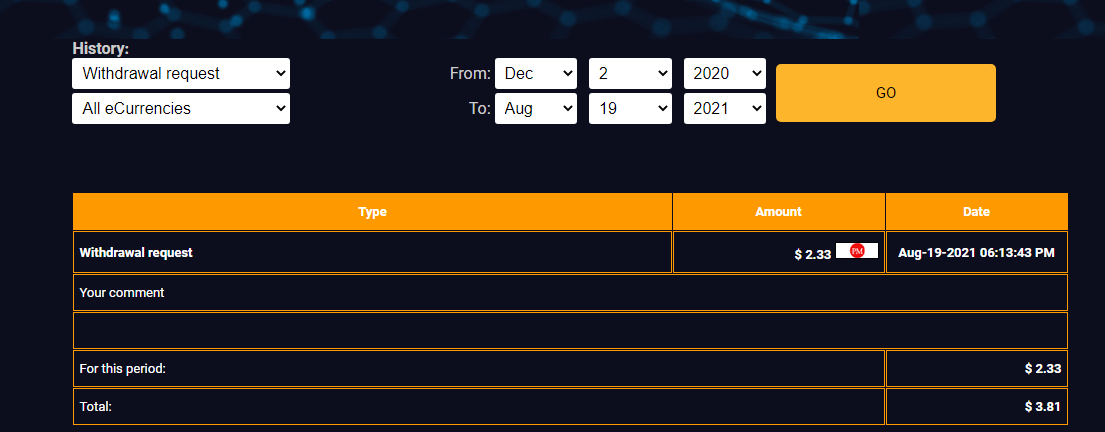
Task: Click the Total $ 3.81 amount cell
Action: point(977,407)
